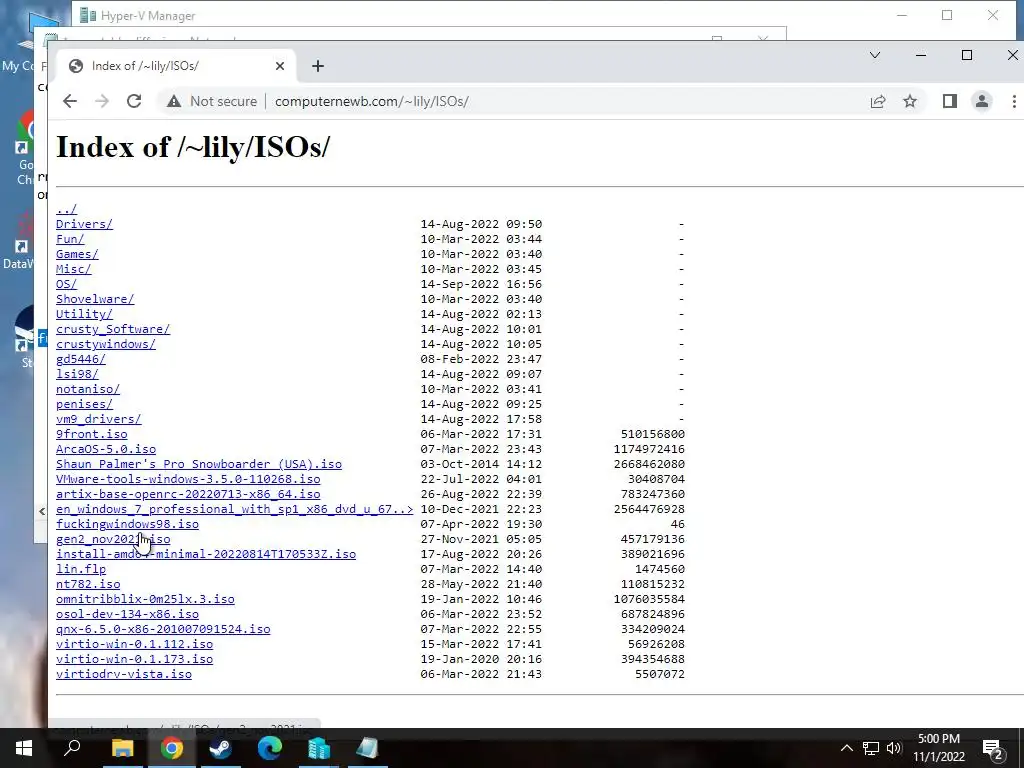The width and height of the screenshot is (1024, 768).
Task: Click the 510156800 size of 9front.iso
Action: click(652, 434)
